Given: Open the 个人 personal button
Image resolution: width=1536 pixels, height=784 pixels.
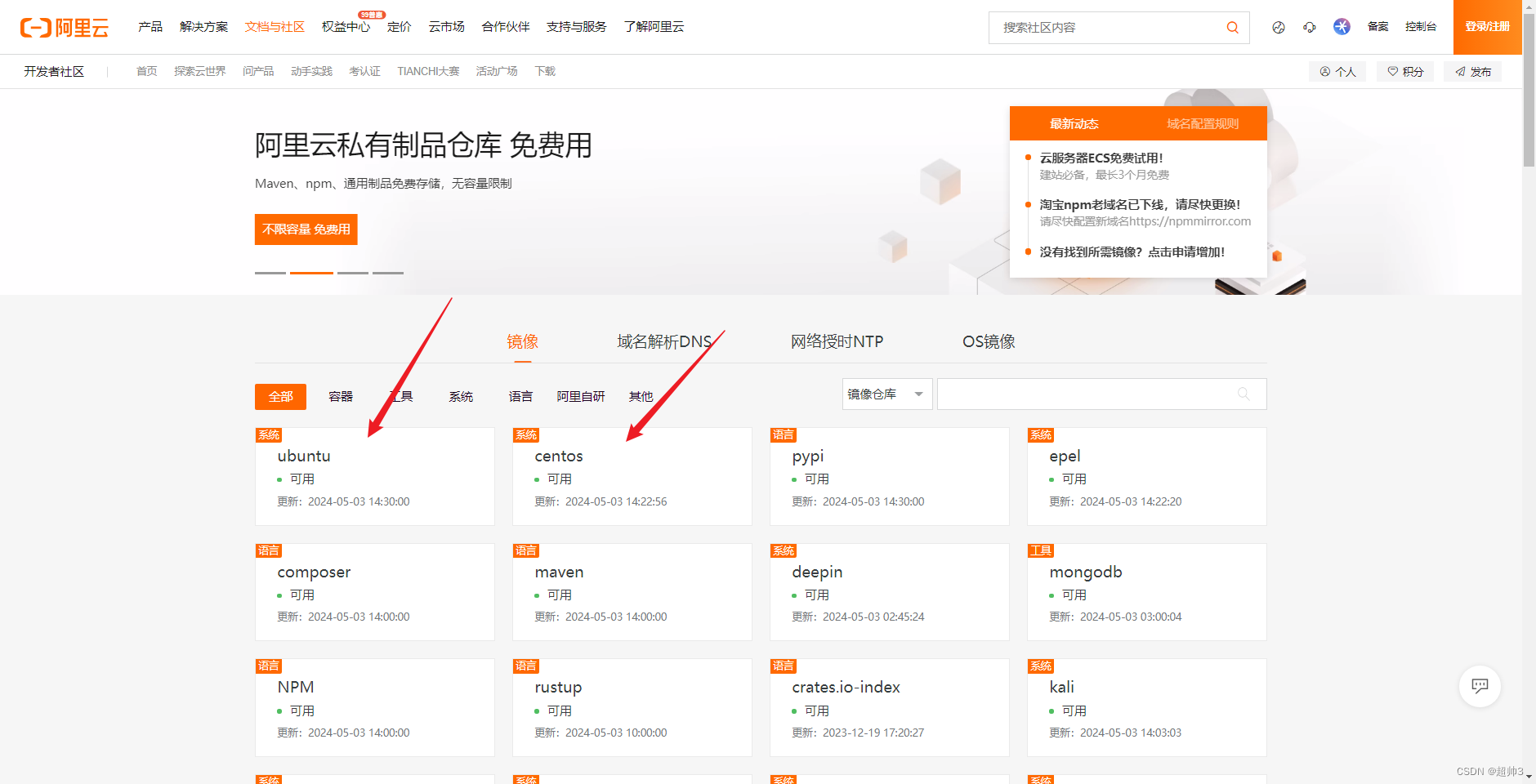Looking at the screenshot, I should pos(1337,72).
